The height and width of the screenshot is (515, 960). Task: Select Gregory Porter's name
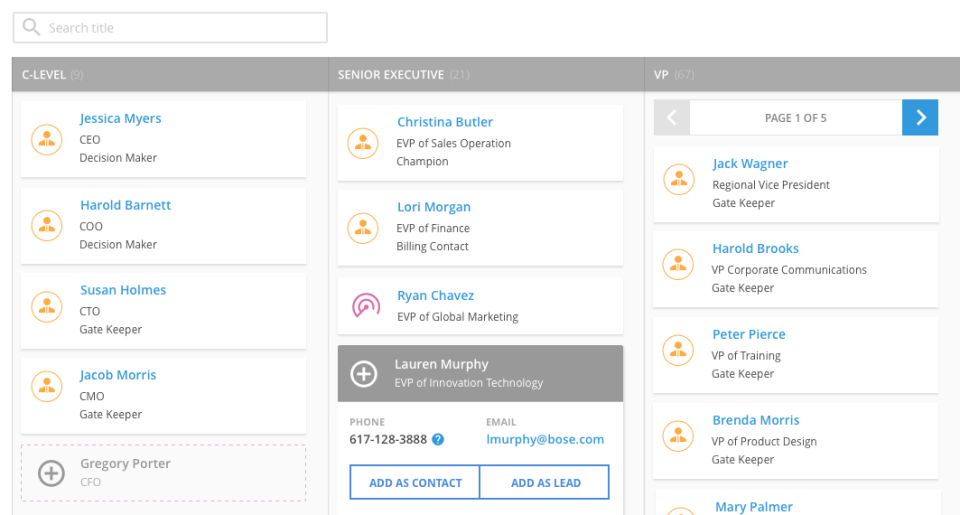[126, 464]
